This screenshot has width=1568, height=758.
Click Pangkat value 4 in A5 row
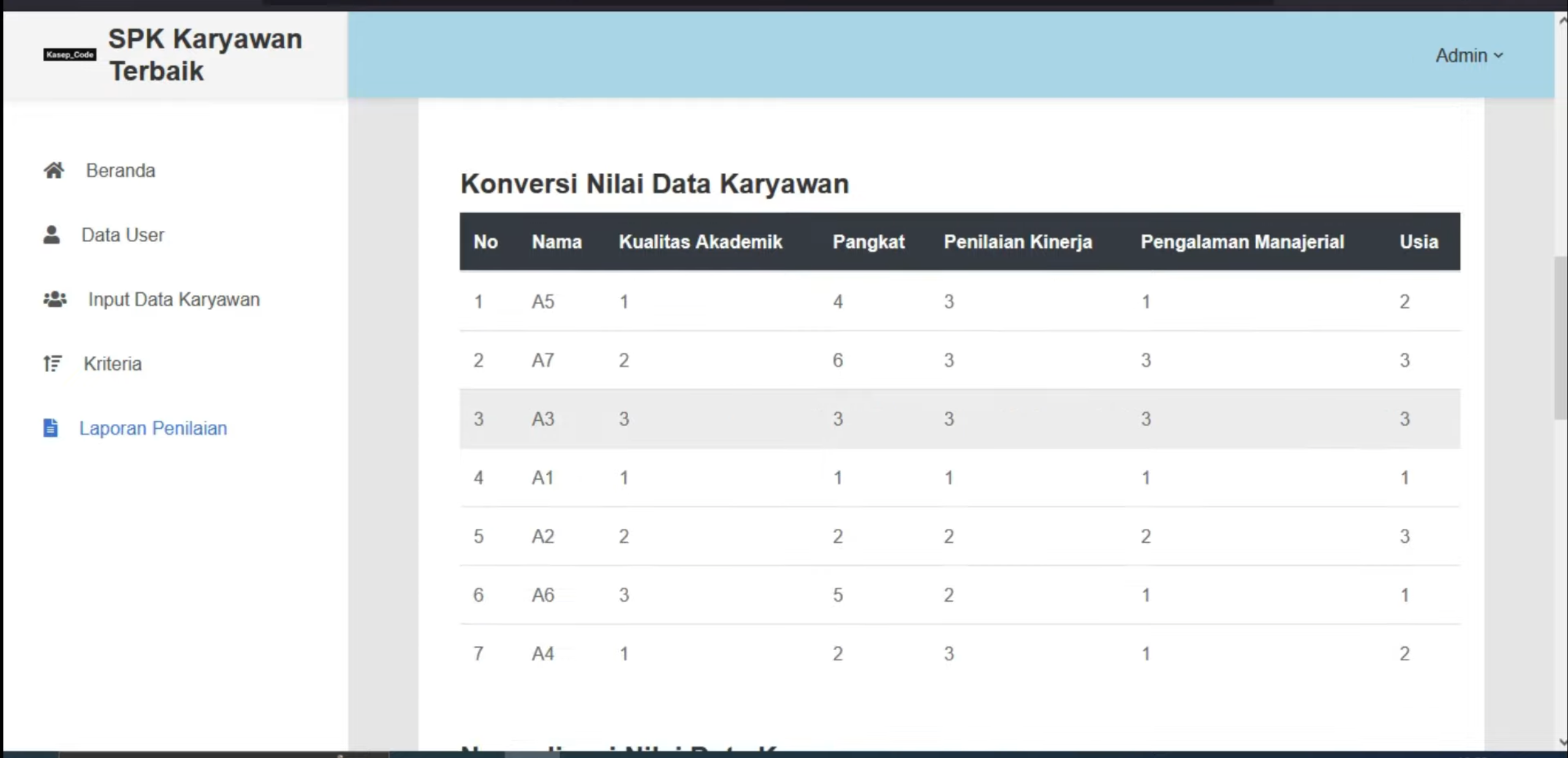click(x=838, y=301)
